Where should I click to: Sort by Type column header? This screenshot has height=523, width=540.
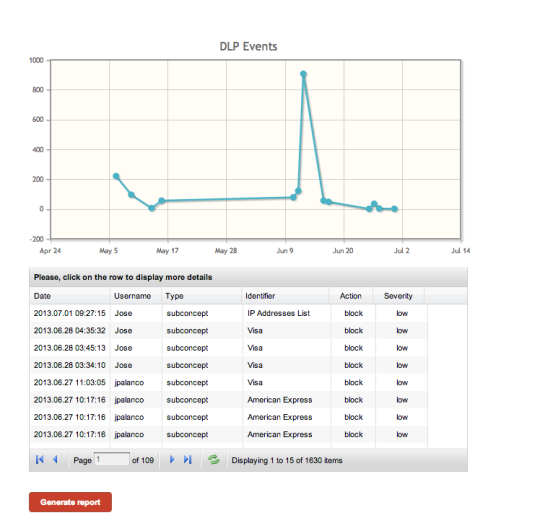click(x=201, y=296)
